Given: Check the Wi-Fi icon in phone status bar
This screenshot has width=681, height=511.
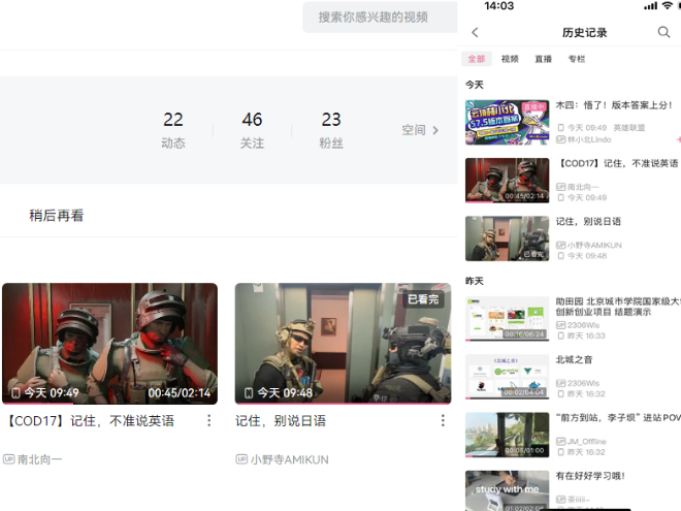Looking at the screenshot, I should (x=667, y=6).
